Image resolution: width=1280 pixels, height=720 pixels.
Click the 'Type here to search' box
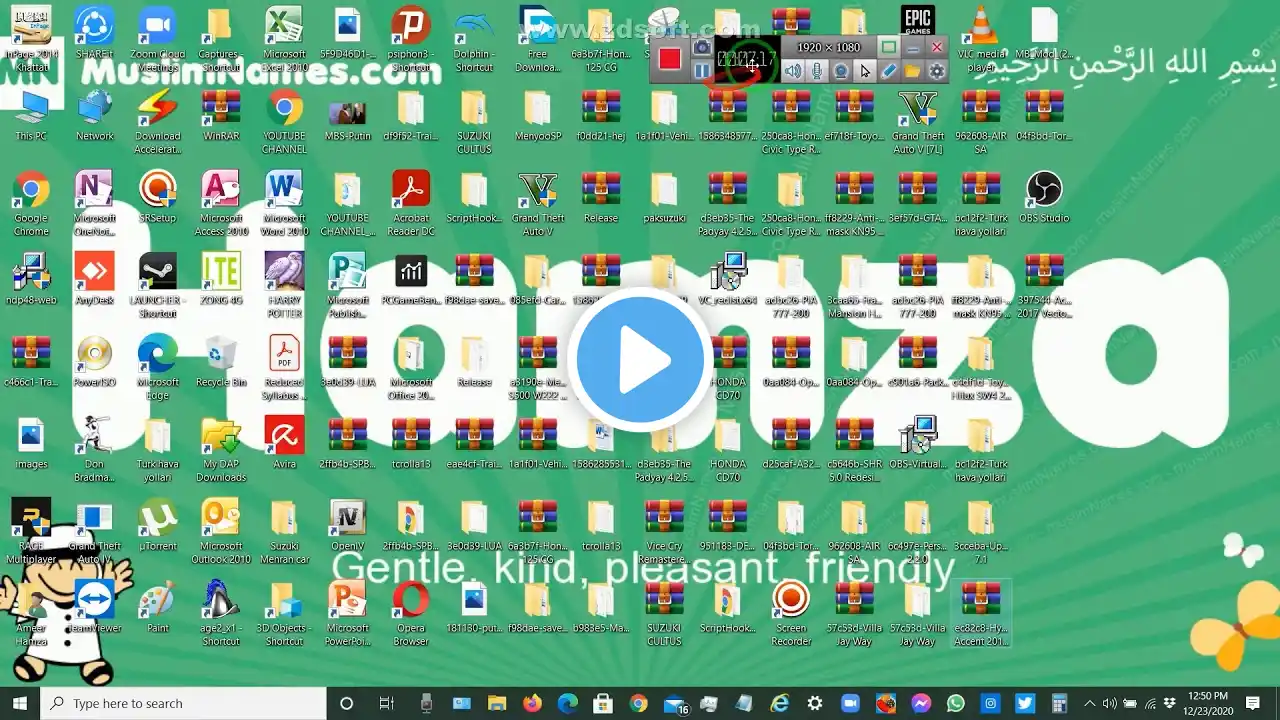(x=184, y=703)
